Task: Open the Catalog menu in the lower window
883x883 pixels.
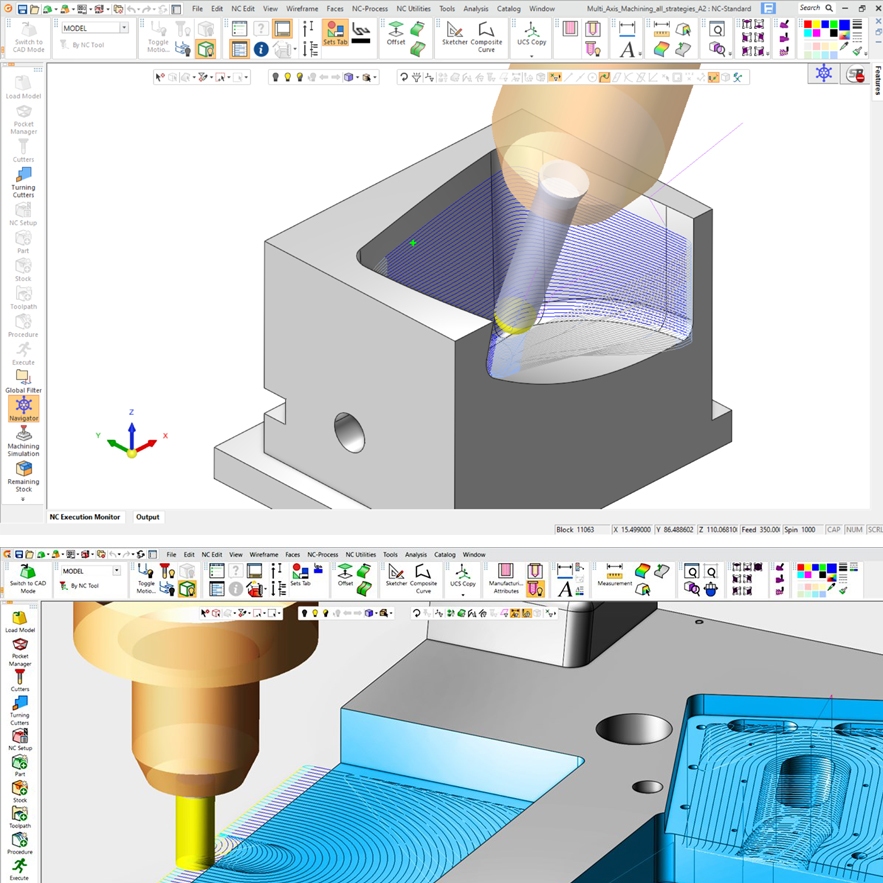Action: 444,555
